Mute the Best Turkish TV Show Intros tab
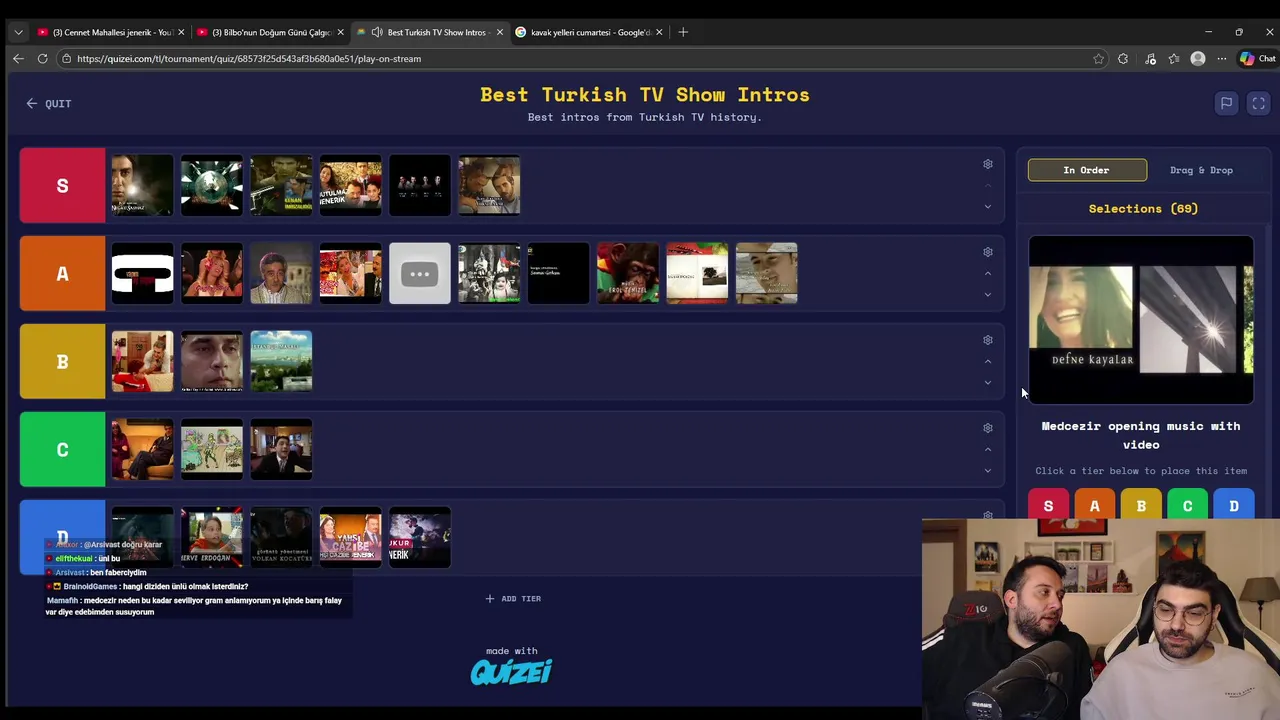The height and width of the screenshot is (720, 1280). coord(376,32)
